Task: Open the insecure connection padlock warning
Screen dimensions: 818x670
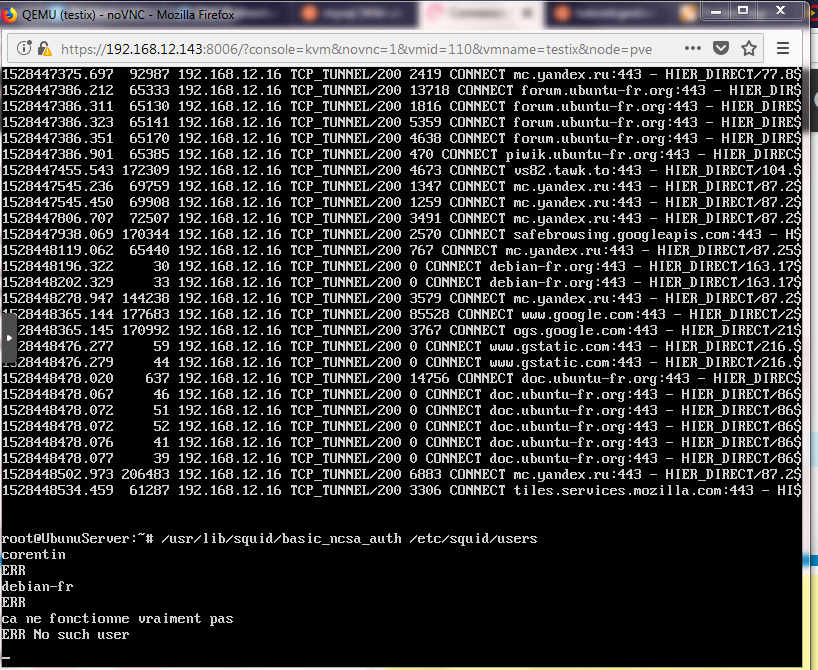Action: pyautogui.click(x=44, y=49)
